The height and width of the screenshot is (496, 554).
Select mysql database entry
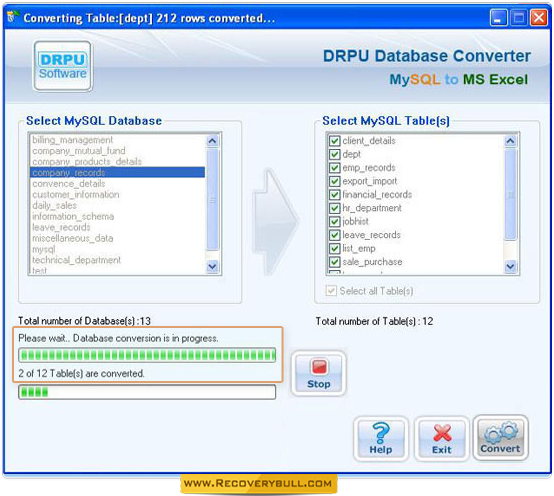pos(117,249)
